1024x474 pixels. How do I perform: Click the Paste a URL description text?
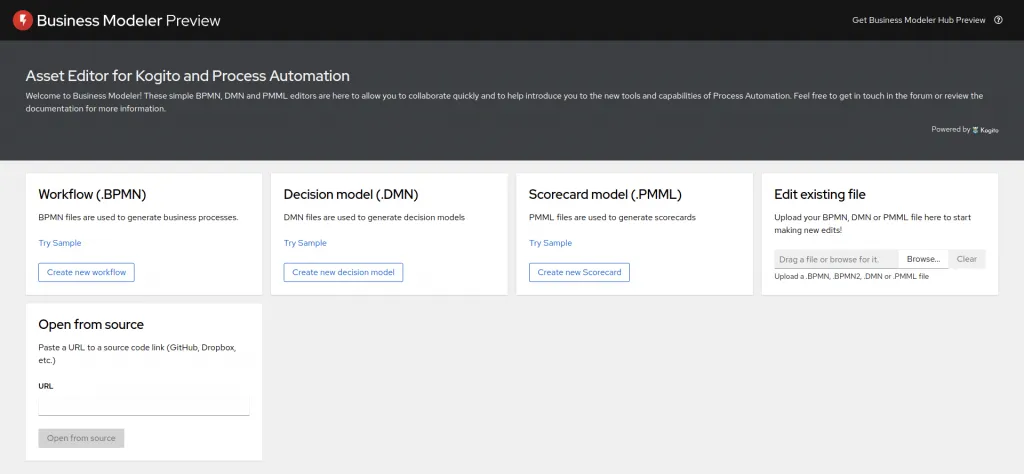137,354
